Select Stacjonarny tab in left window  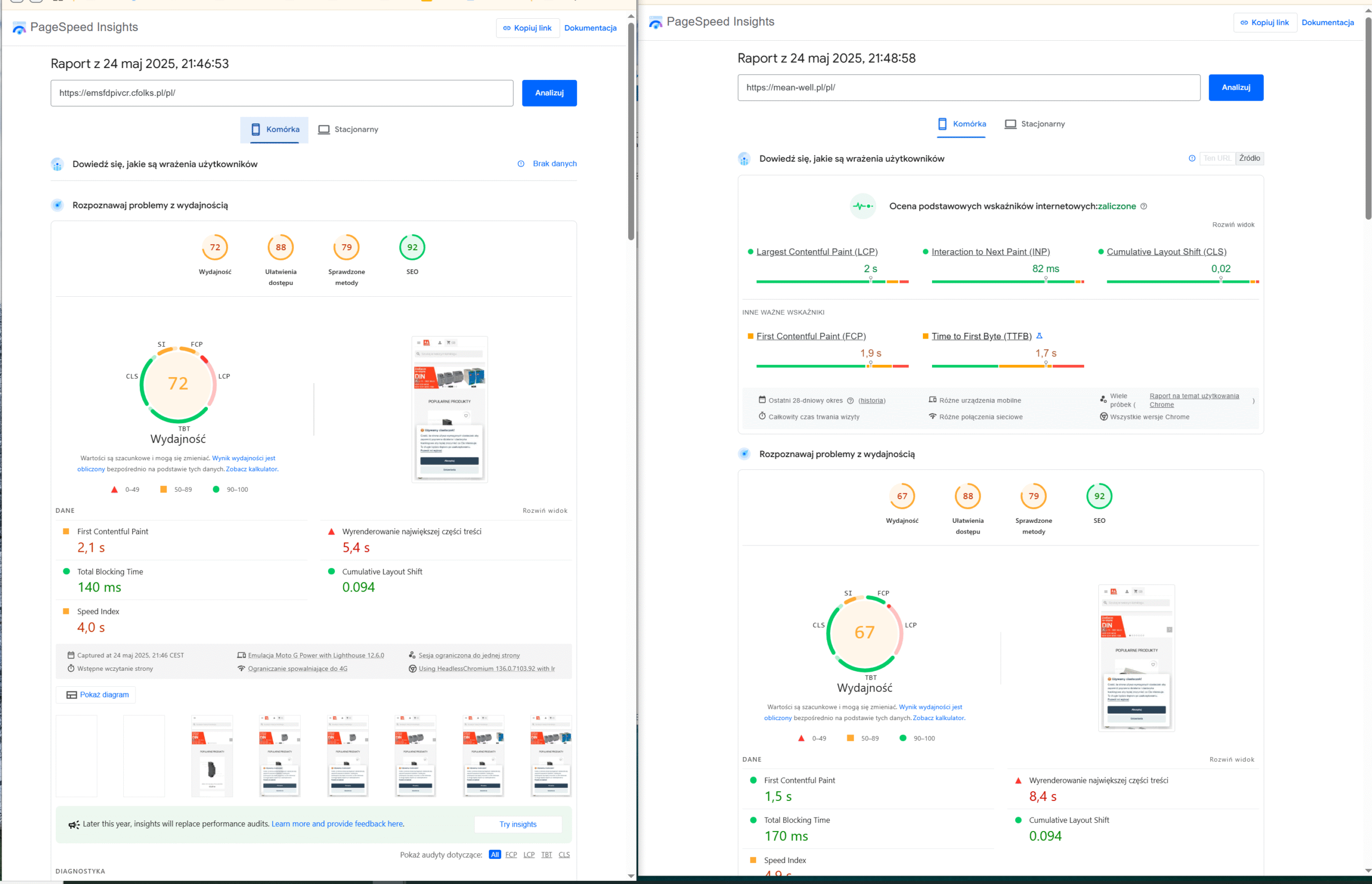tap(348, 130)
